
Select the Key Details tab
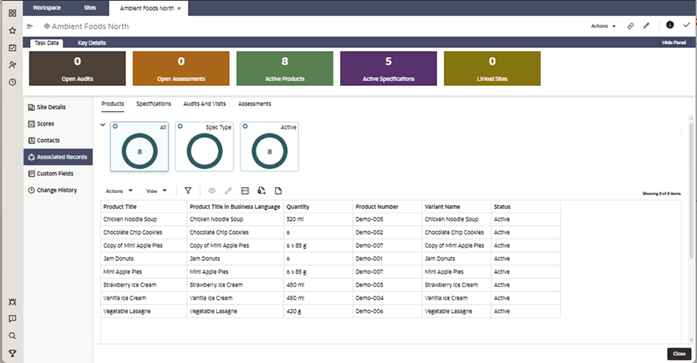click(x=92, y=43)
